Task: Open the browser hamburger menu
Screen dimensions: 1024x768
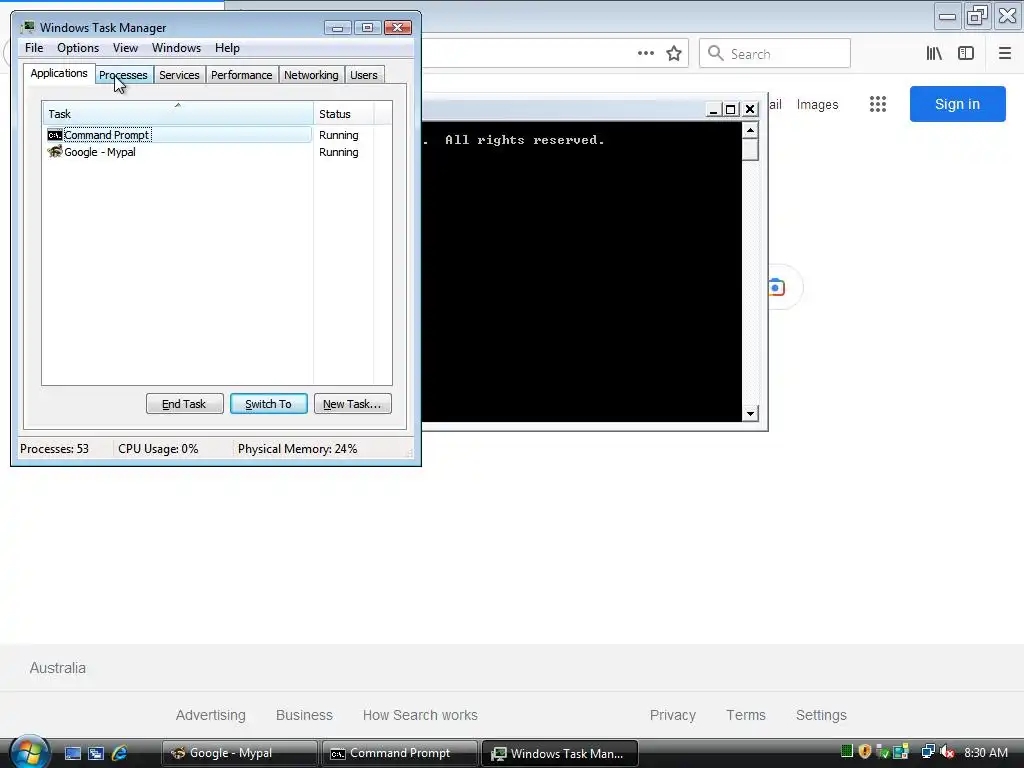Action: tap(1005, 54)
